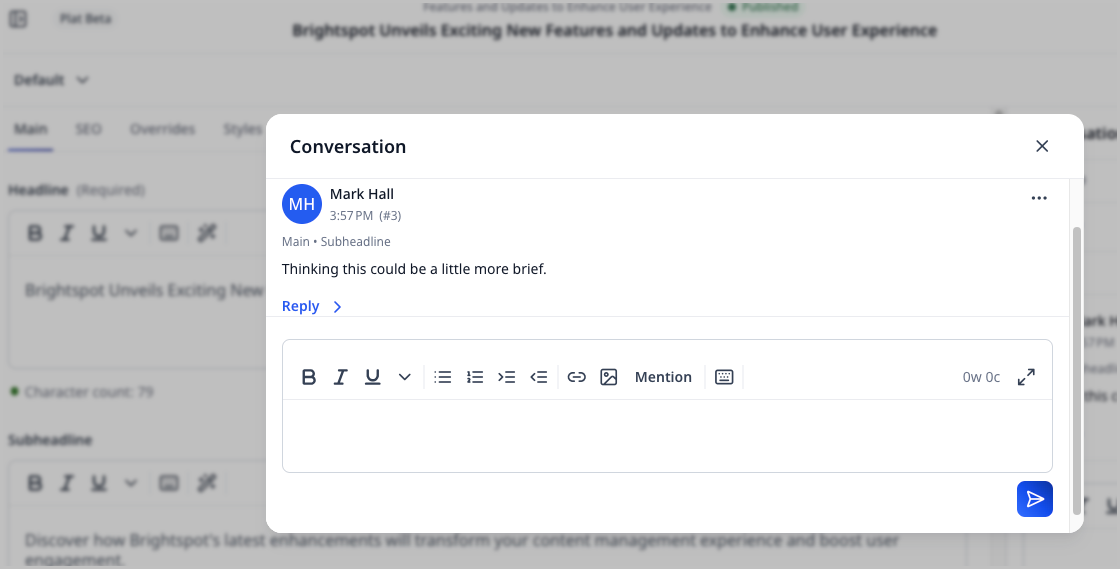
Task: Insert numbered list in reply editor
Action: (475, 377)
